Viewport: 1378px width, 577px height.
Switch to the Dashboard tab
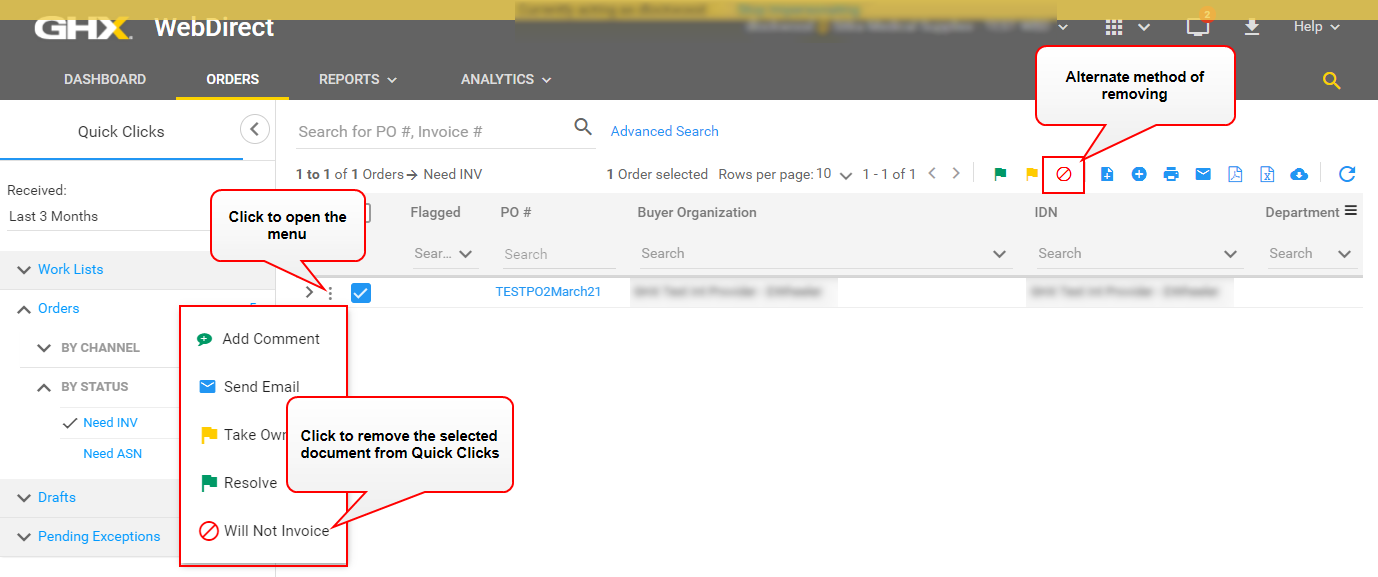(105, 79)
